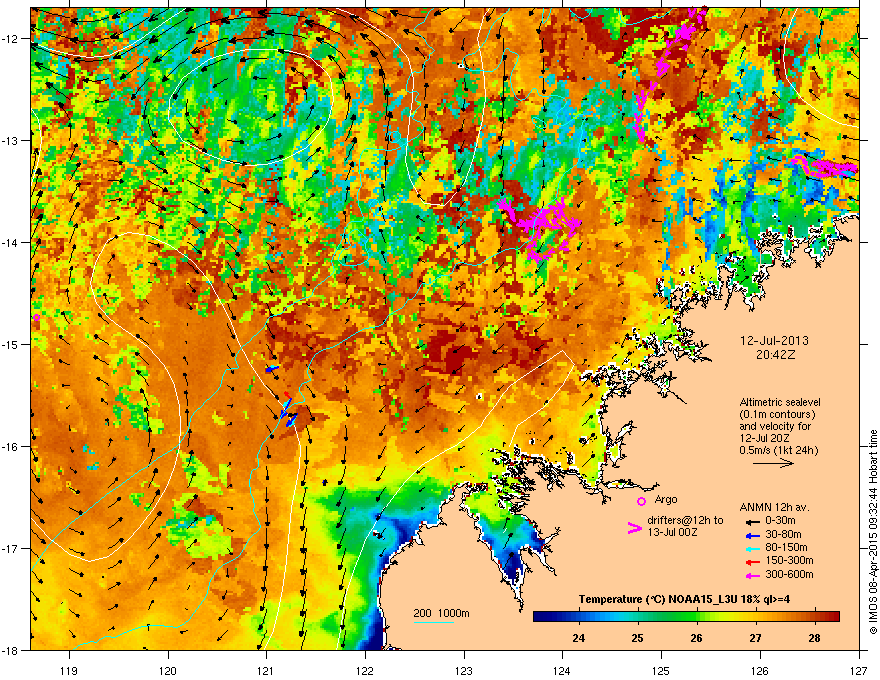Click the '300-600m' depth label
The width and height of the screenshot is (880, 680).
(x=789, y=575)
